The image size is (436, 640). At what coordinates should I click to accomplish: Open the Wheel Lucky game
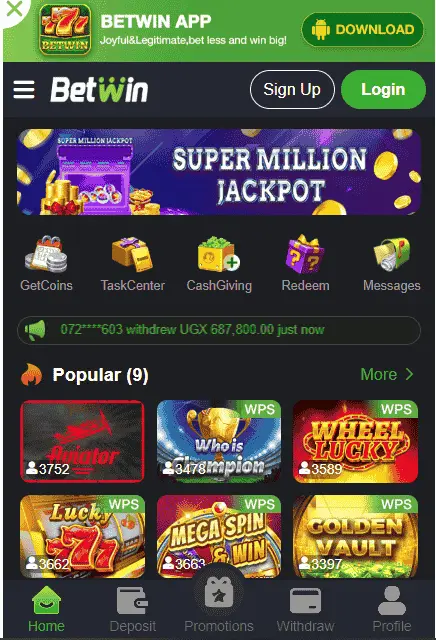pos(355,441)
